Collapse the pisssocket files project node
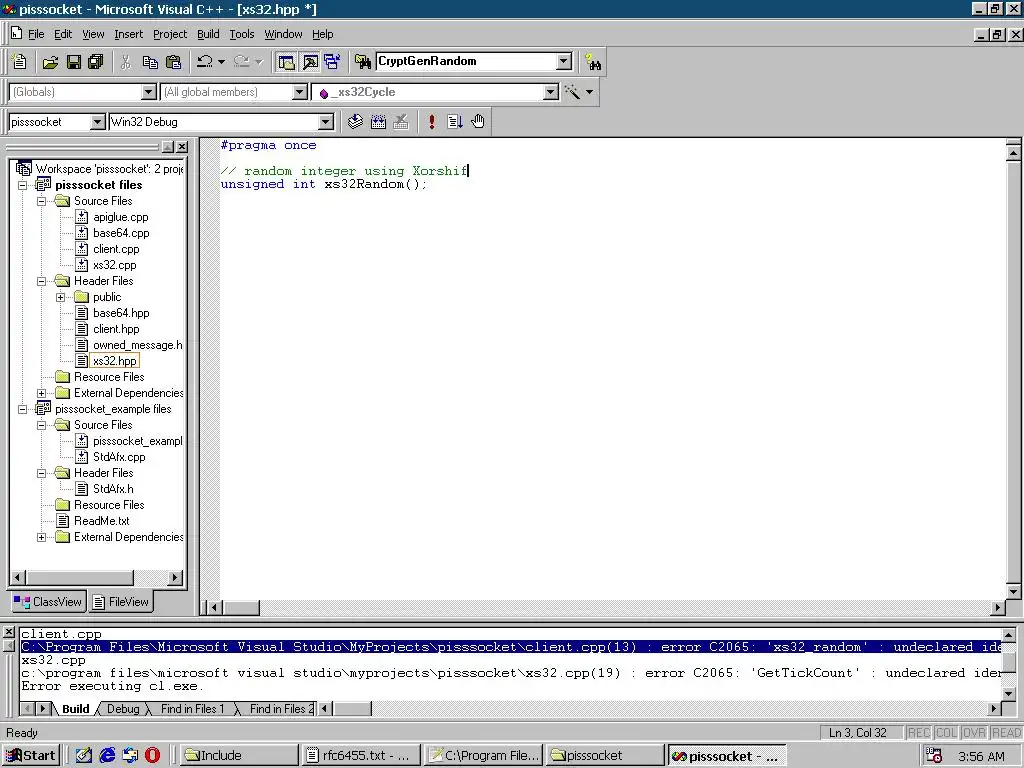This screenshot has height=768, width=1024. point(23,185)
